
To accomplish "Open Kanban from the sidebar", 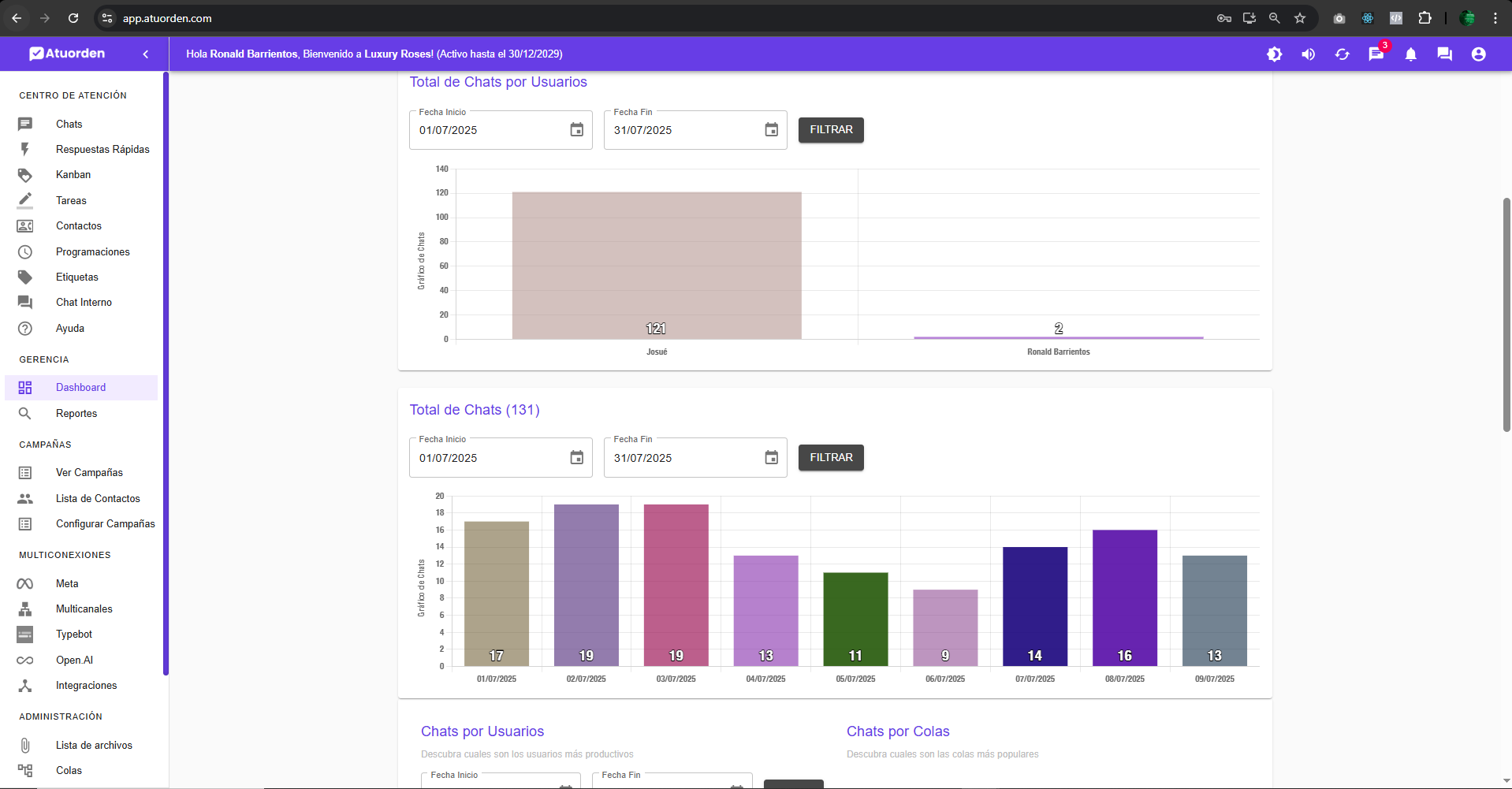I will [73, 175].
